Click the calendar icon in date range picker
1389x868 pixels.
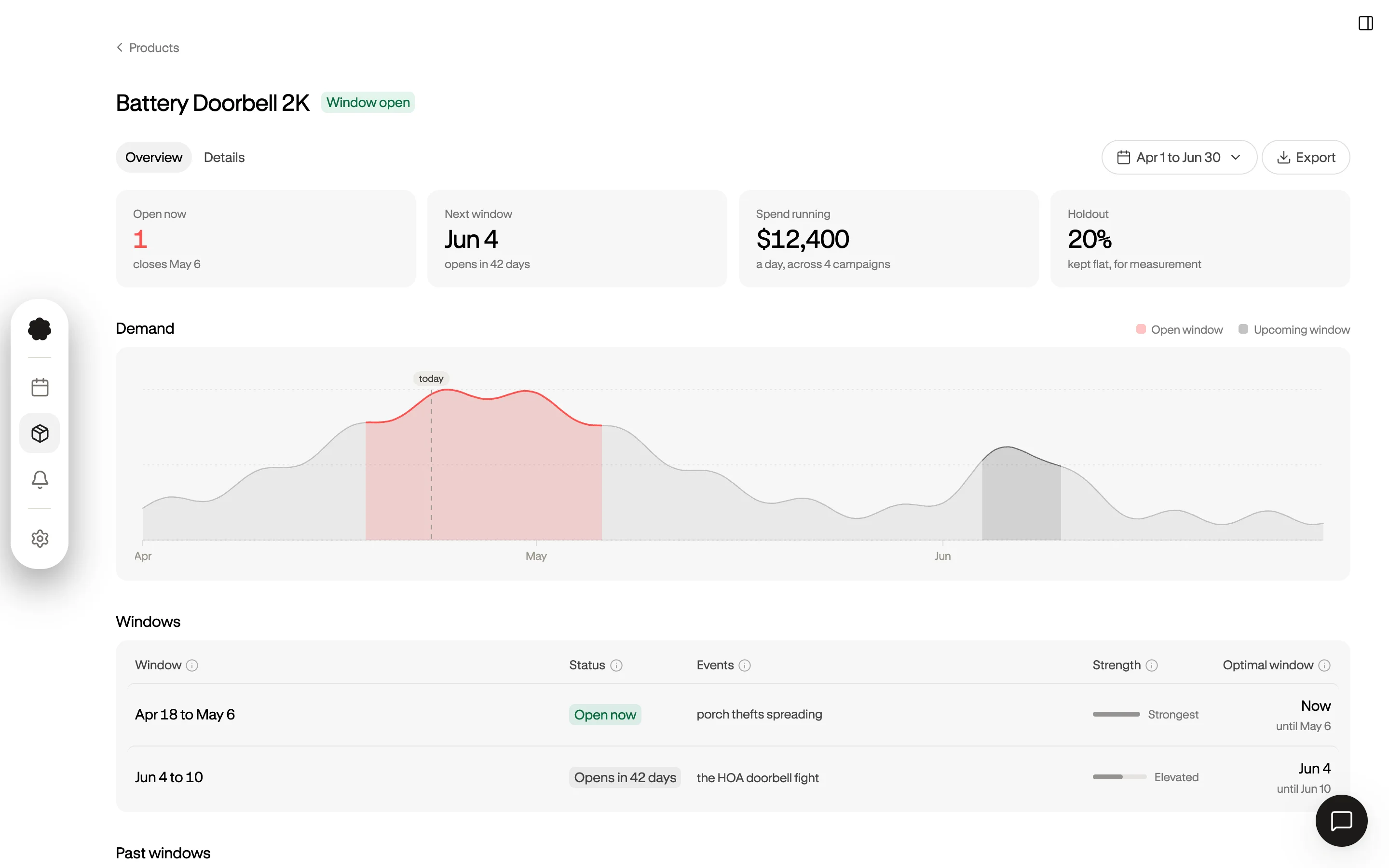(x=1123, y=157)
